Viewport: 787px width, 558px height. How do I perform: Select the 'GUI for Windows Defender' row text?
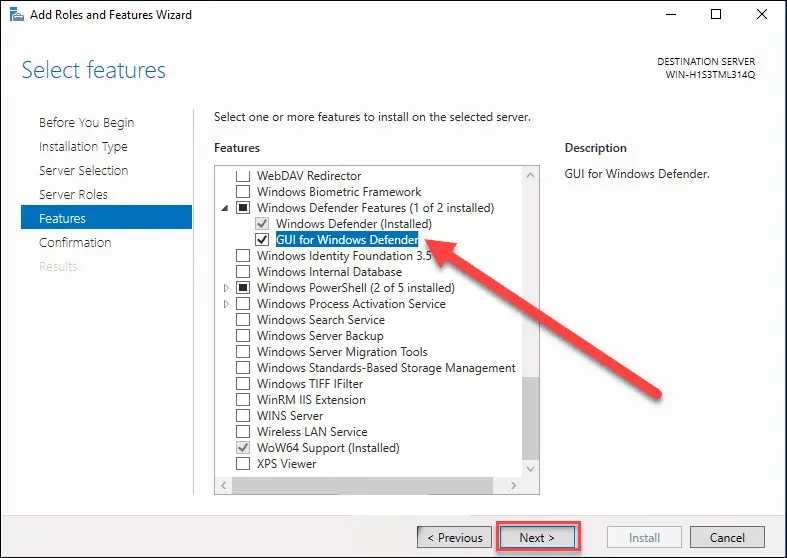point(347,240)
